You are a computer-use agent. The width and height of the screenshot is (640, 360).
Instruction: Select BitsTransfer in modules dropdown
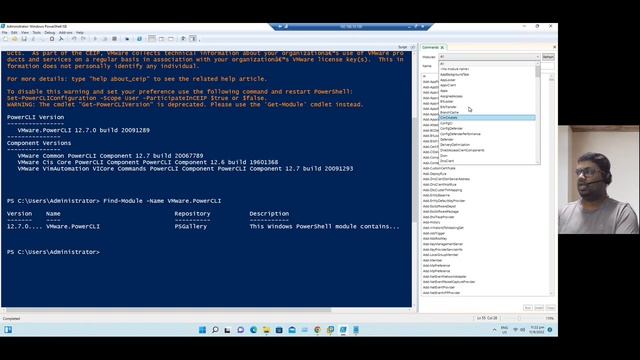[x=487, y=107]
